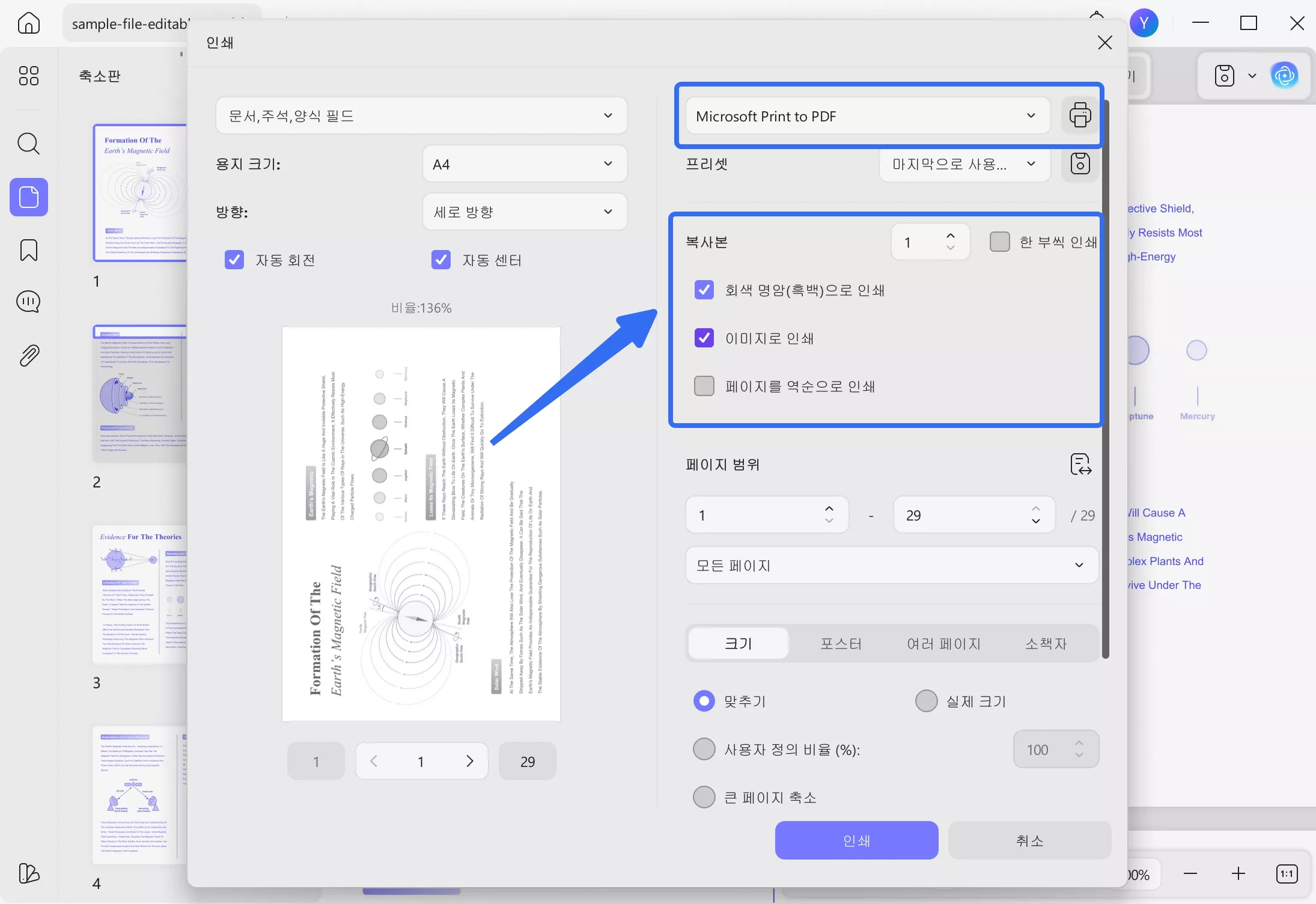Expand the A4 paper size dropdown
Image resolution: width=1316 pixels, height=904 pixels.
[524, 164]
